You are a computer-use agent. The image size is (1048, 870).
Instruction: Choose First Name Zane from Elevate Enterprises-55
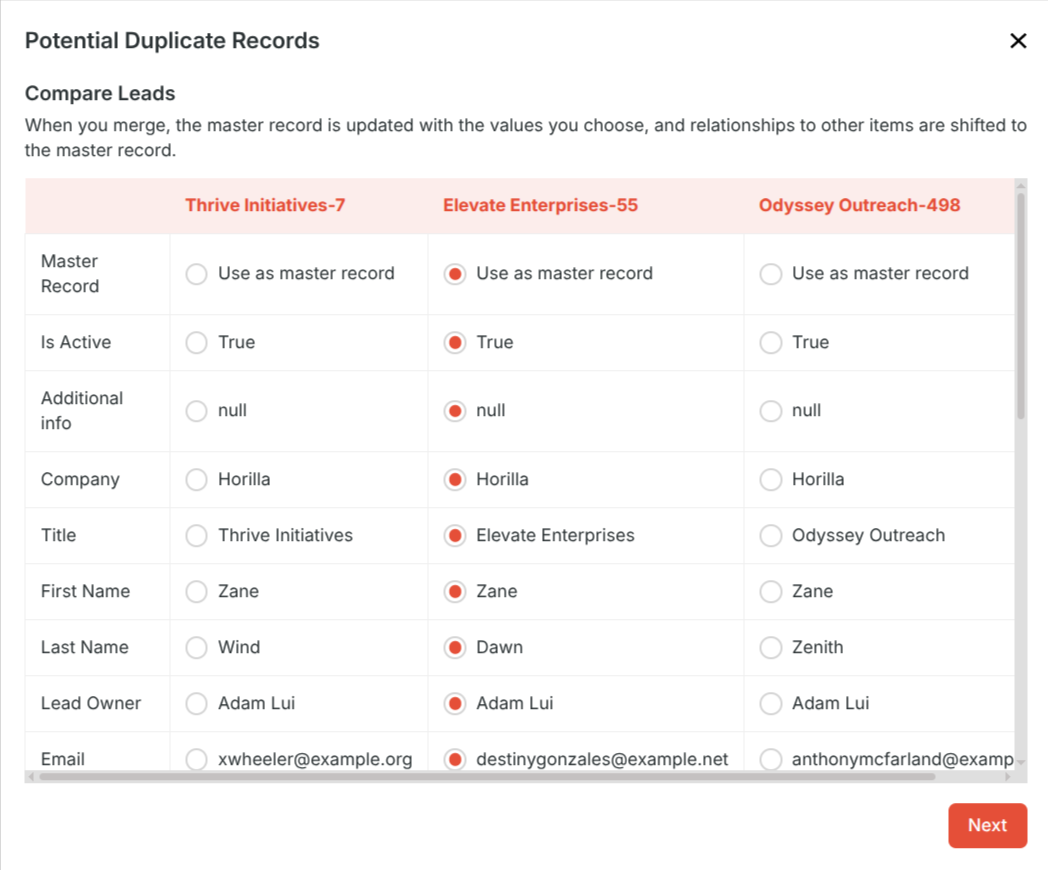(455, 591)
